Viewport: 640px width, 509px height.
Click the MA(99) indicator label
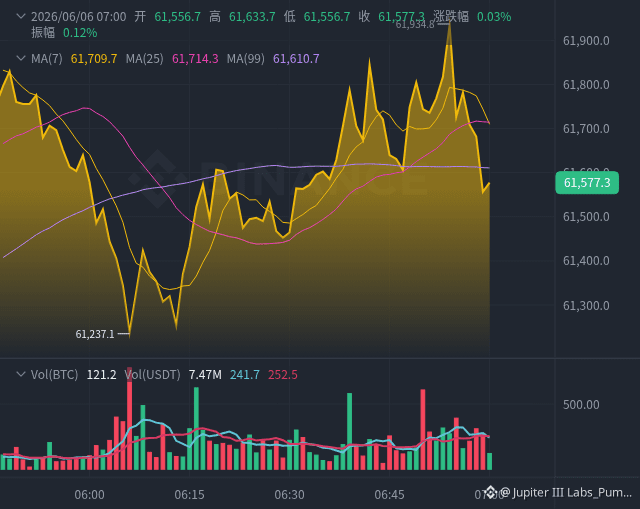coord(246,59)
